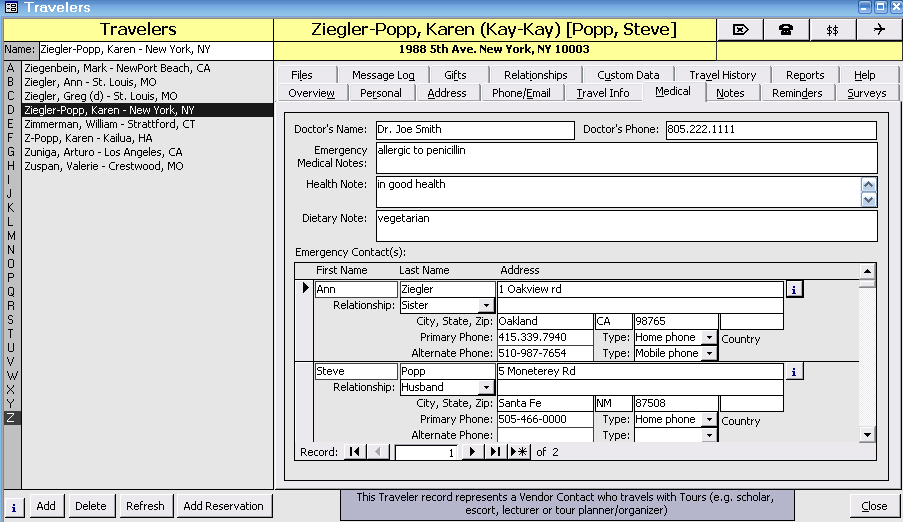This screenshot has height=522, width=903.
Task: Click the info icon left of Add
Action: 14,506
